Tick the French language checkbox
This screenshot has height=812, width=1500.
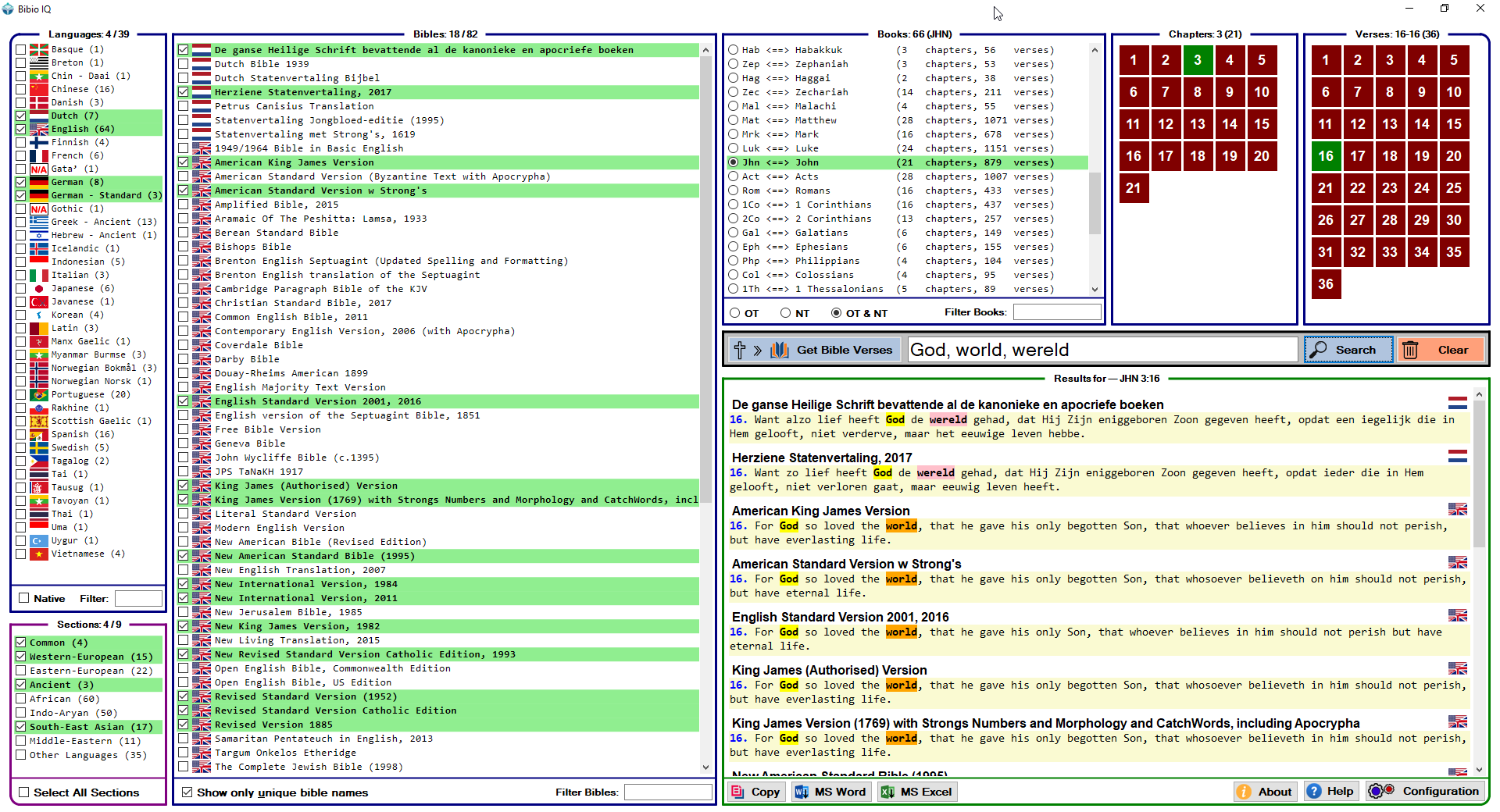[x=21, y=155]
